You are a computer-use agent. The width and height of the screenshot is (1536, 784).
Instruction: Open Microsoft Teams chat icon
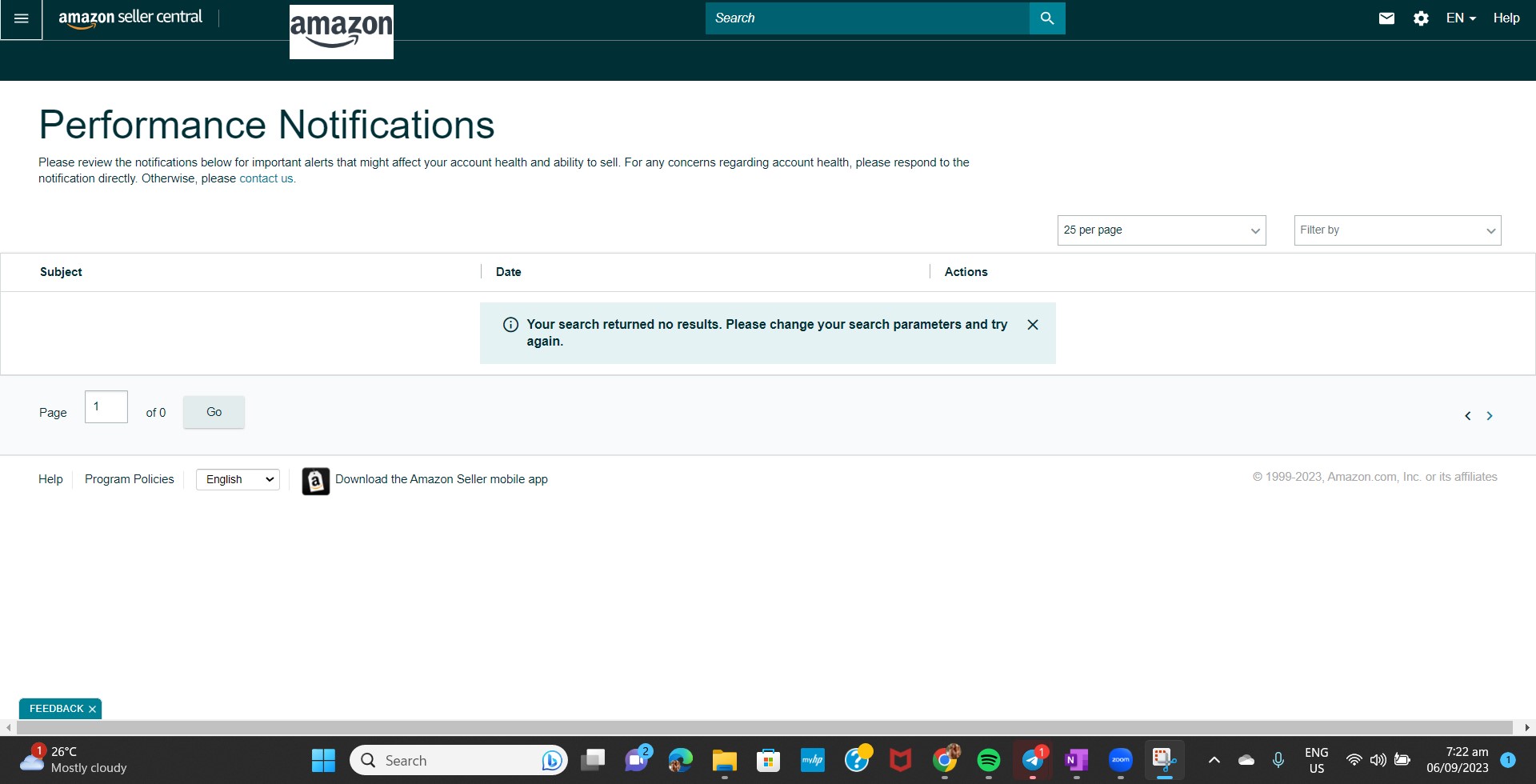pos(638,759)
